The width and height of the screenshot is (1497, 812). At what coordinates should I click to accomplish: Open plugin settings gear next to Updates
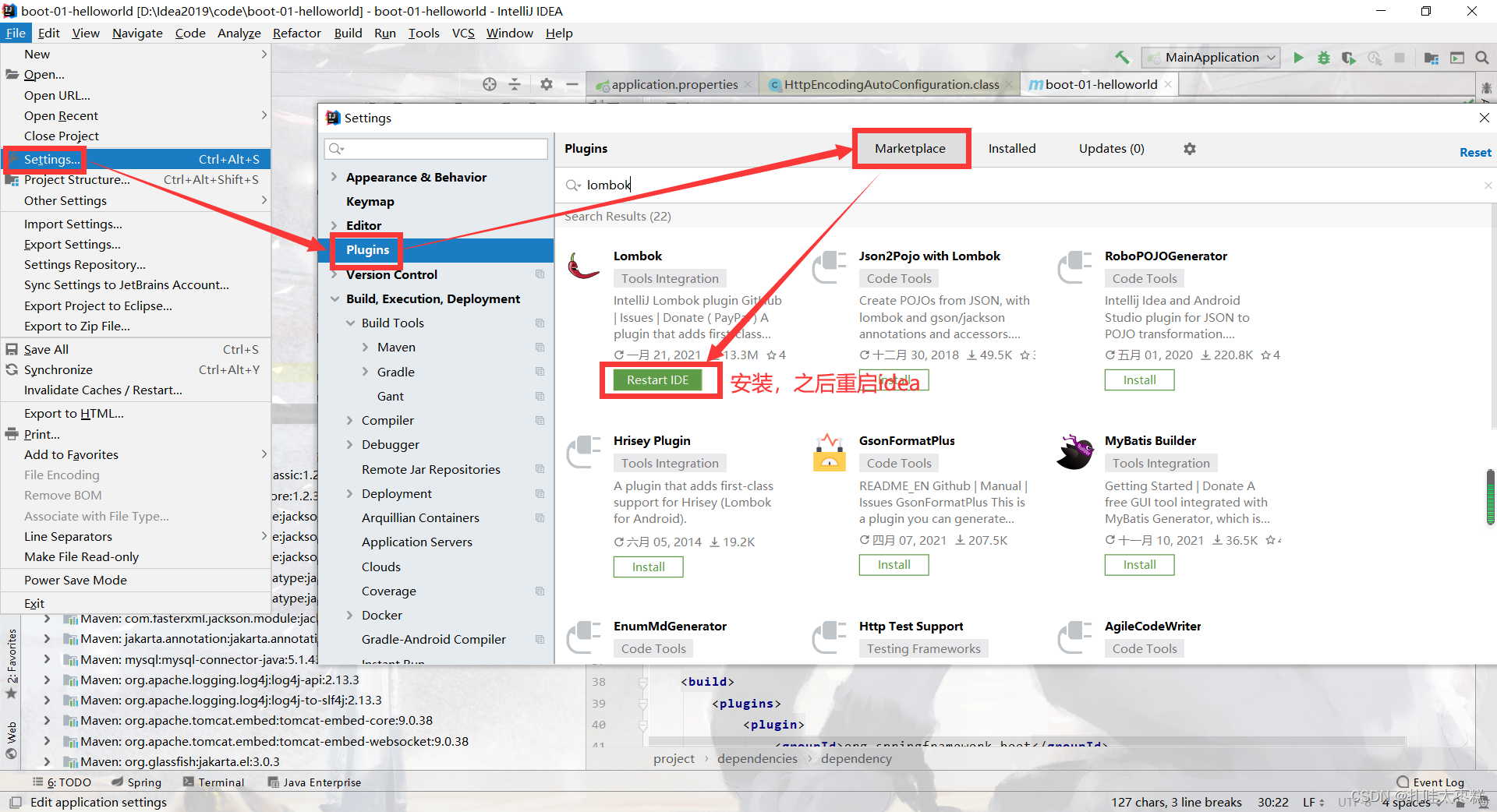tap(1190, 149)
